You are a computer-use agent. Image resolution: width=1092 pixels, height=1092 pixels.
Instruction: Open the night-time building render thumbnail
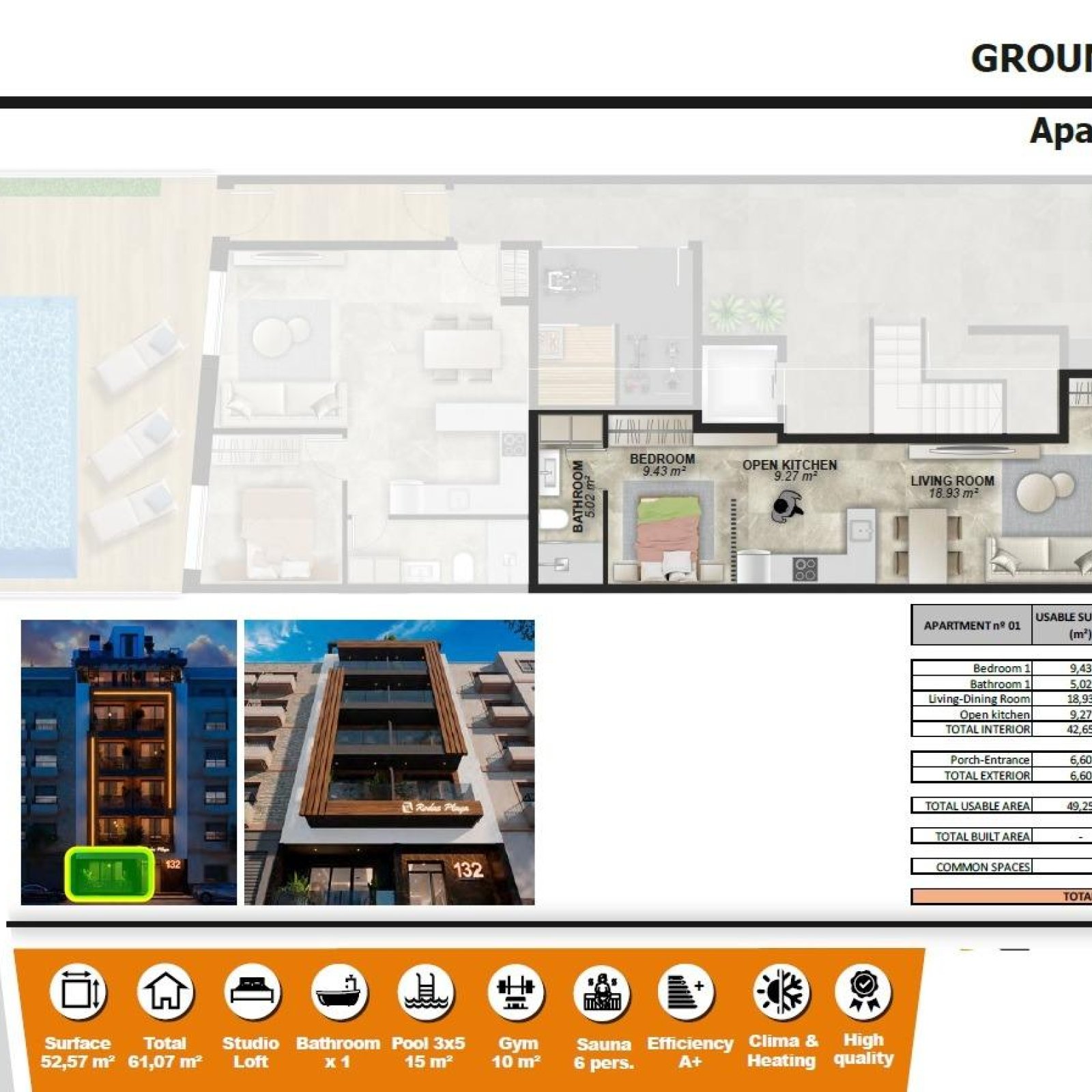129,762
